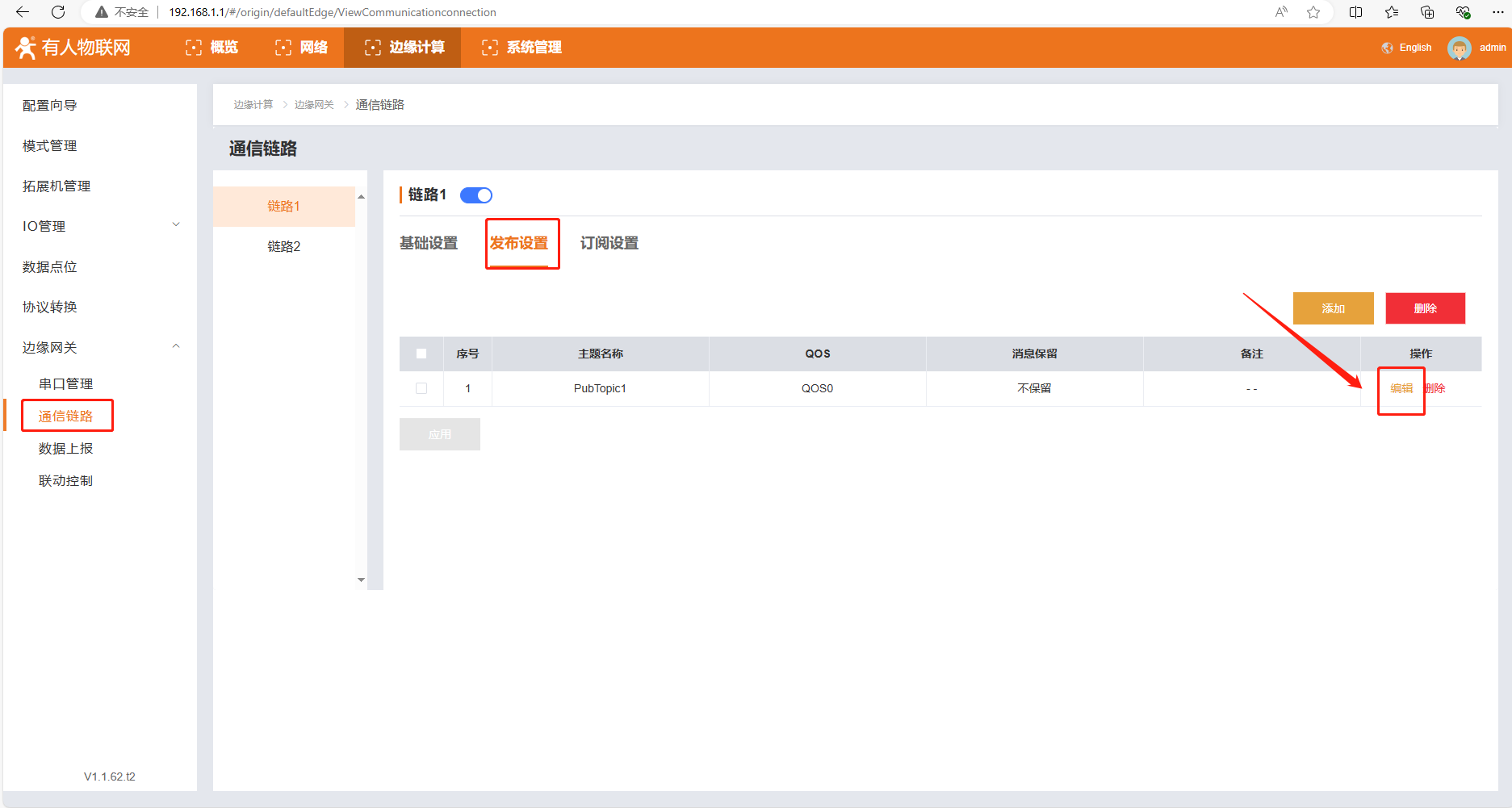Click 编辑 link for PubTopic1

[1401, 388]
